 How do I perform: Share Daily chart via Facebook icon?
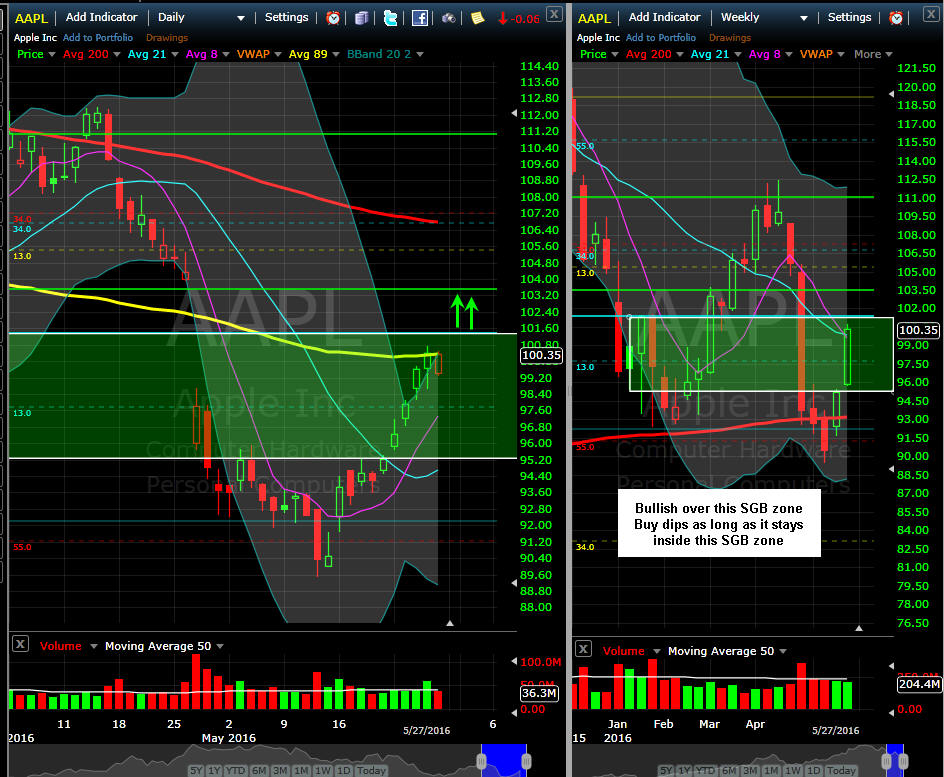coord(420,18)
